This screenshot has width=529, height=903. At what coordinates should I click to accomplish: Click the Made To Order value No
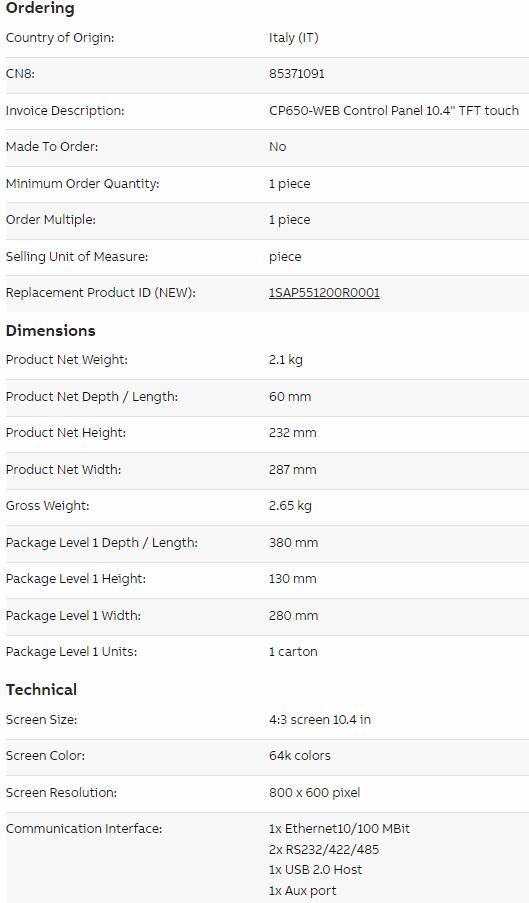click(x=277, y=147)
